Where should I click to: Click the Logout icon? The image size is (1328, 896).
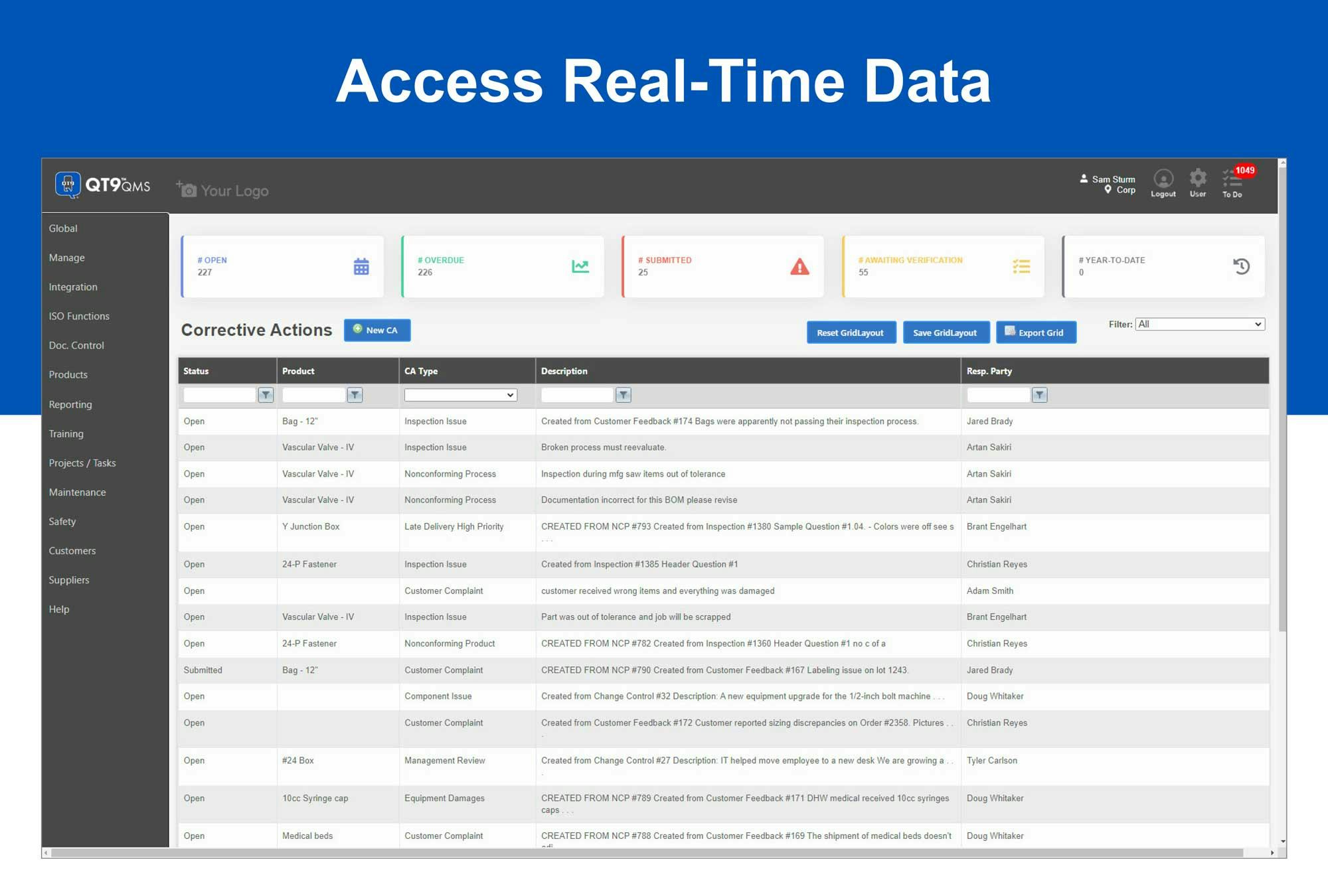1163,179
